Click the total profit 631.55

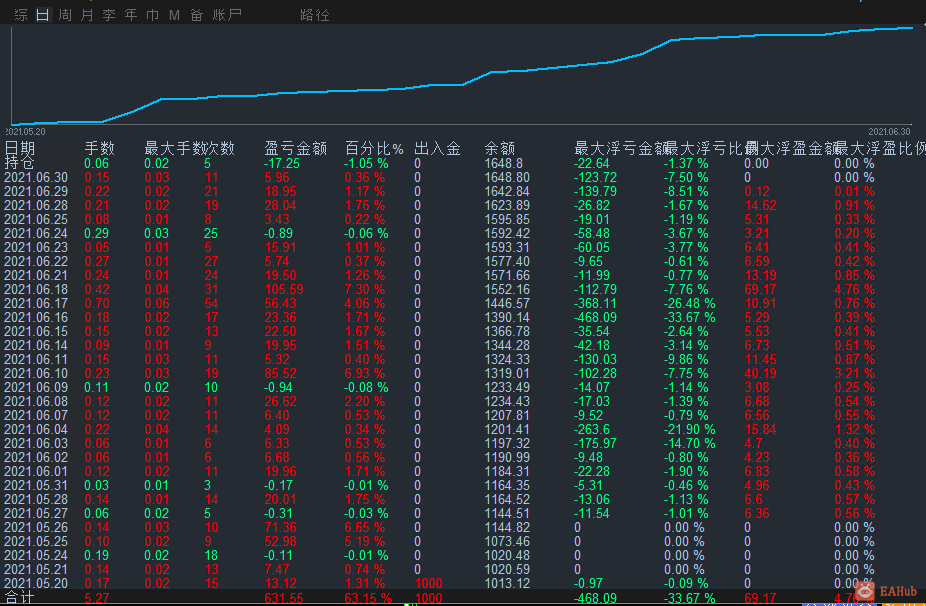tap(283, 598)
